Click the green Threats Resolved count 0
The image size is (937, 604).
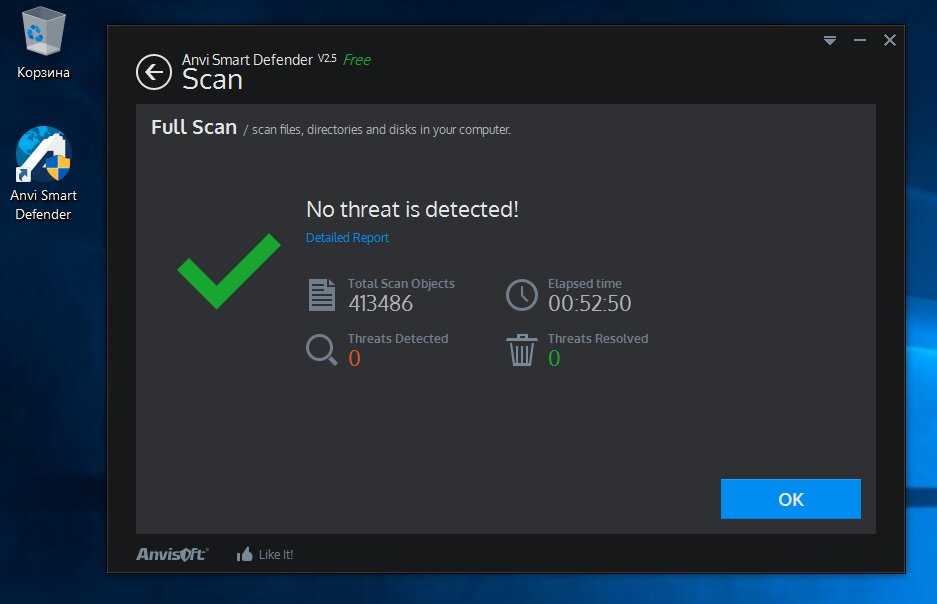554,358
